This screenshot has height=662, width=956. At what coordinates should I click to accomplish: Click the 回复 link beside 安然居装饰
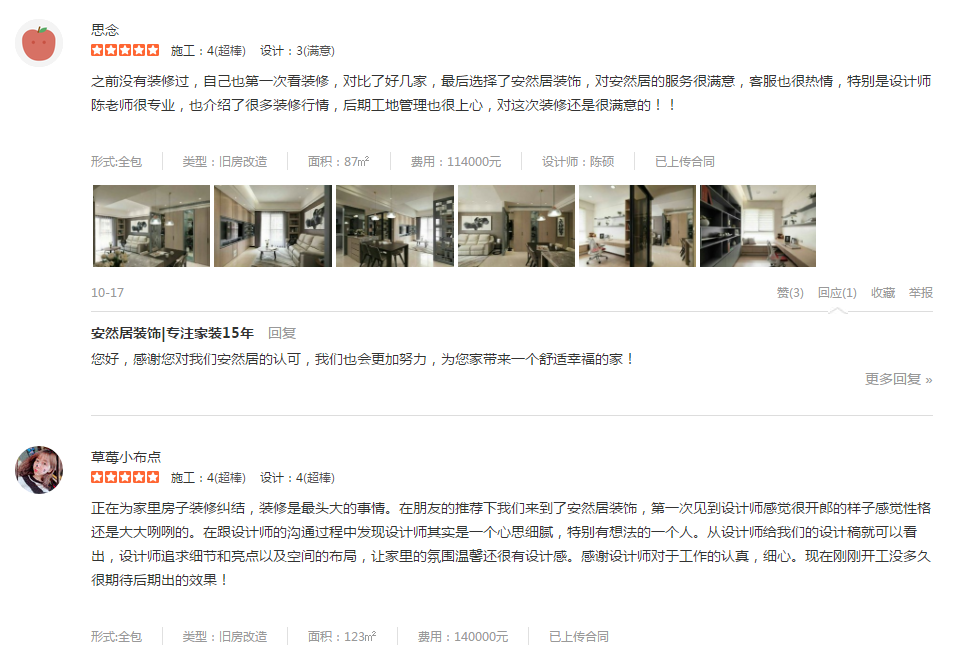(x=282, y=333)
